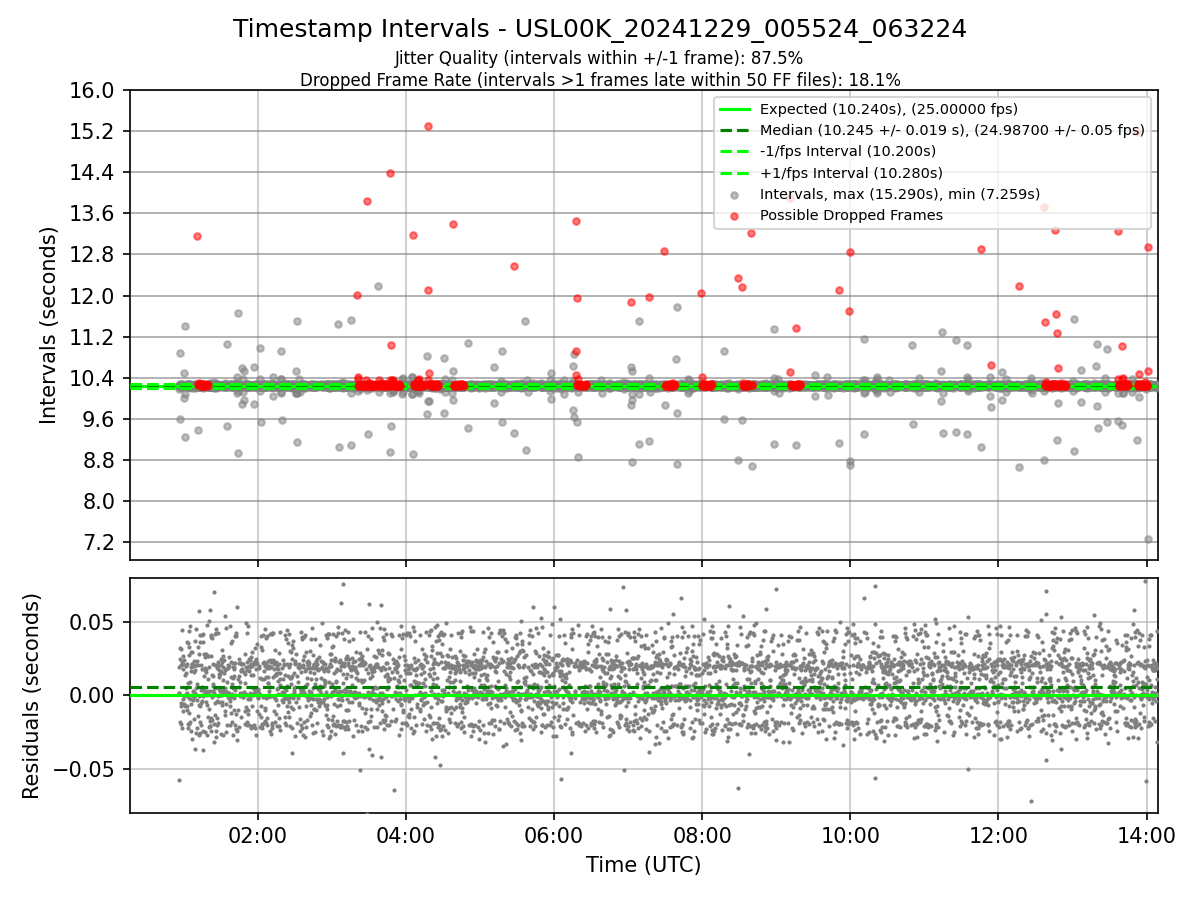This screenshot has height=900, width=1200.
Task: Click the 04:00 time tick label
Action: [406, 837]
